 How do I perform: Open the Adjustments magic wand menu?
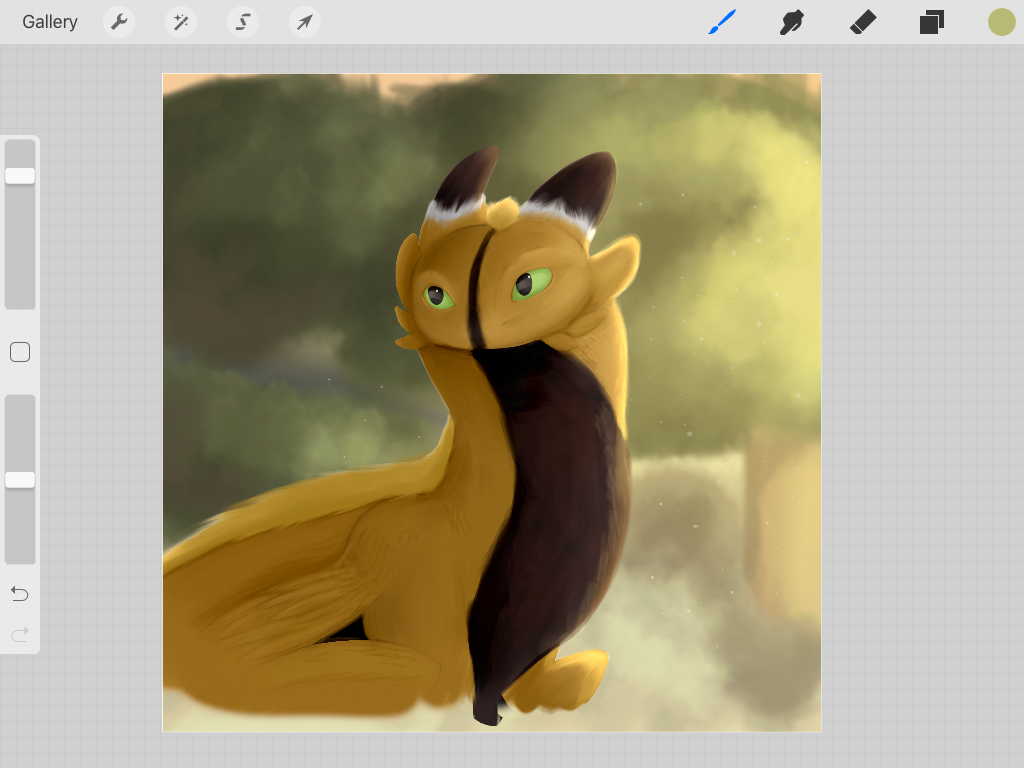[x=181, y=22]
